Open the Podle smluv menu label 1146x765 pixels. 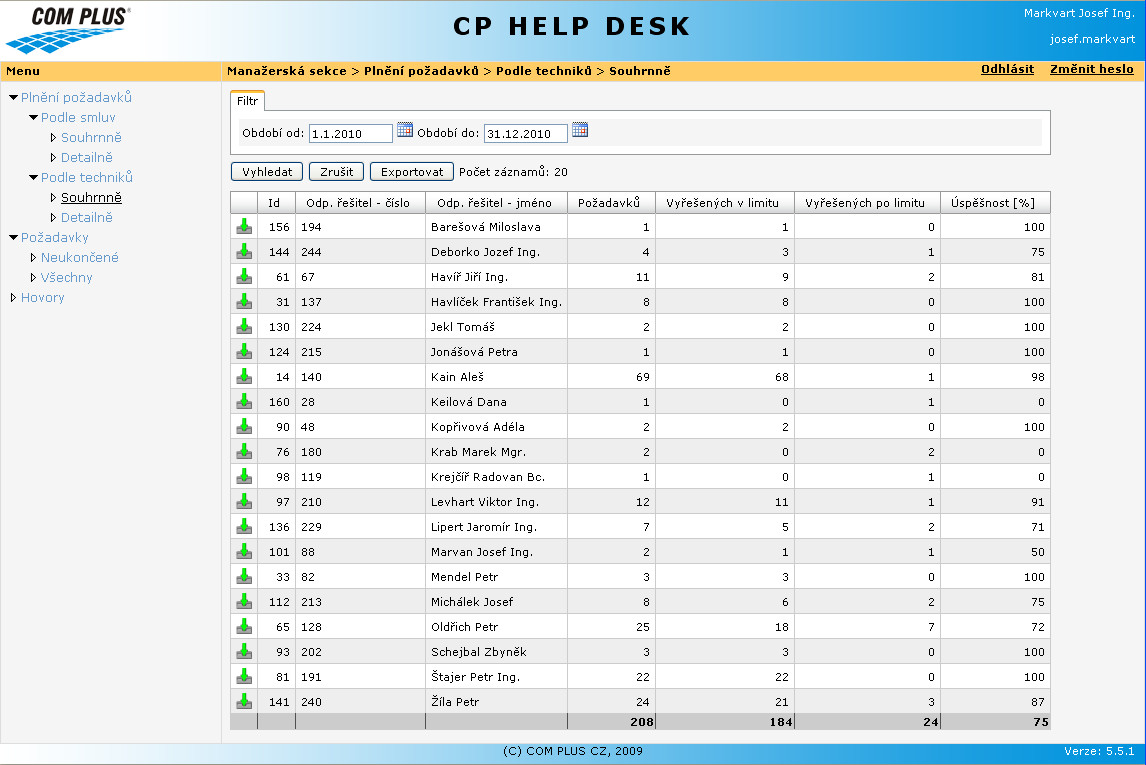78,117
